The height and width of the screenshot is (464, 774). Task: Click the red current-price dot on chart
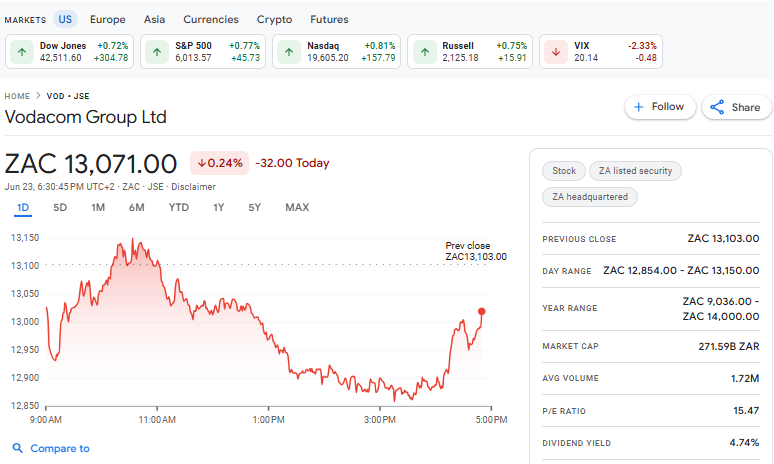click(482, 311)
